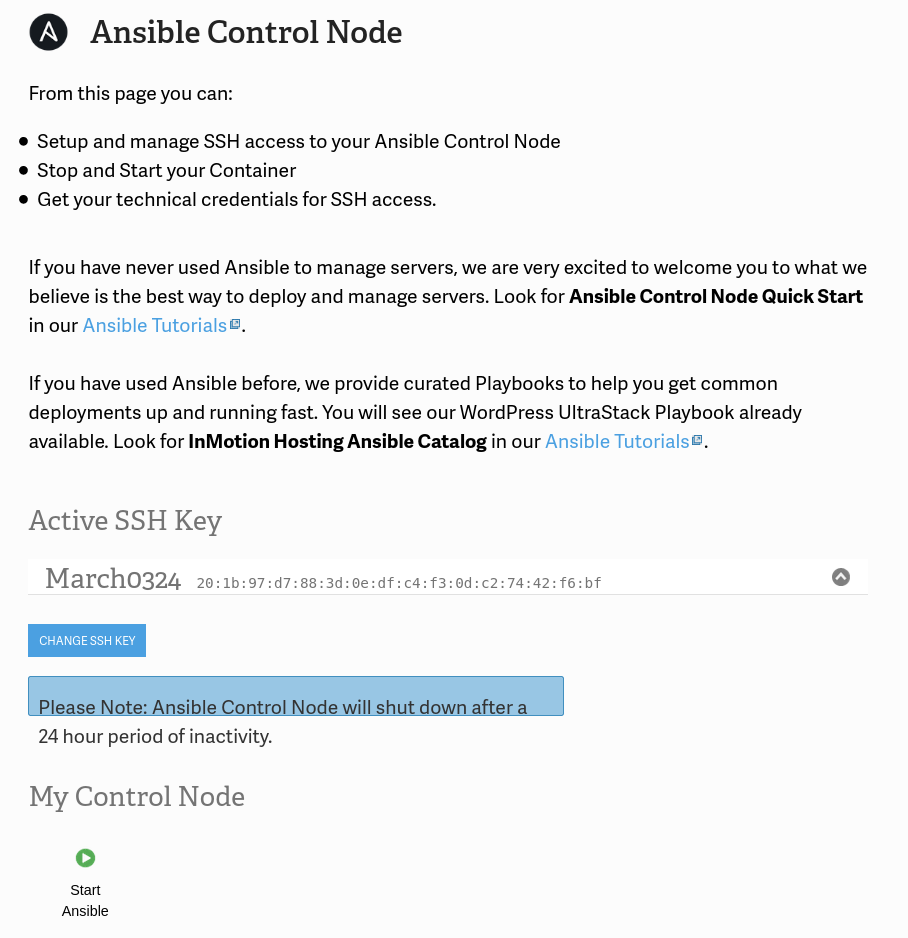Click the SSH key fingerprint text

tap(399, 583)
